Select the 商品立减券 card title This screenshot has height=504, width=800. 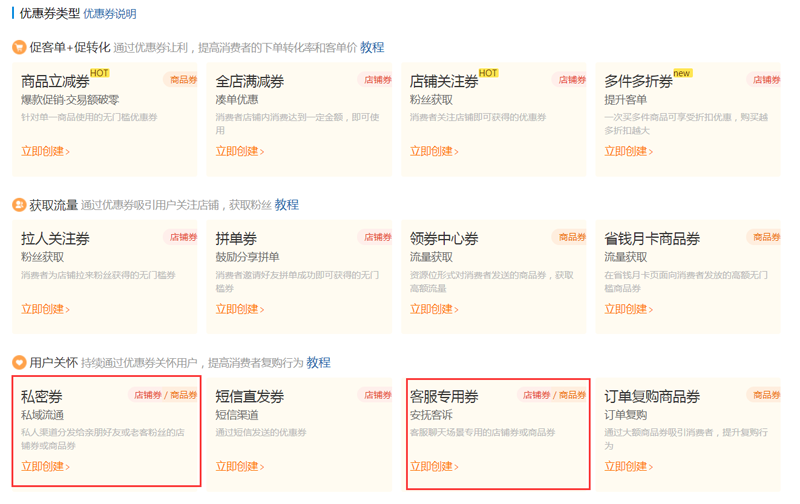pos(55,82)
